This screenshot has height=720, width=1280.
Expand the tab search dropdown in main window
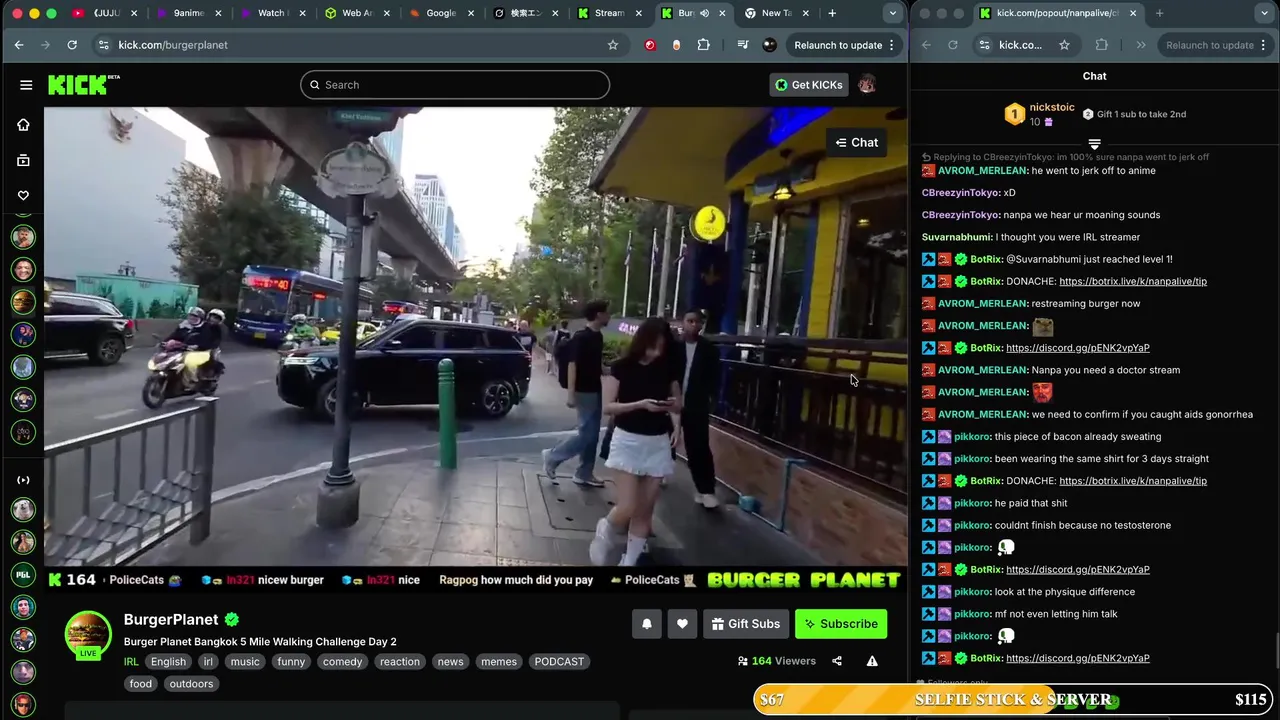click(892, 13)
